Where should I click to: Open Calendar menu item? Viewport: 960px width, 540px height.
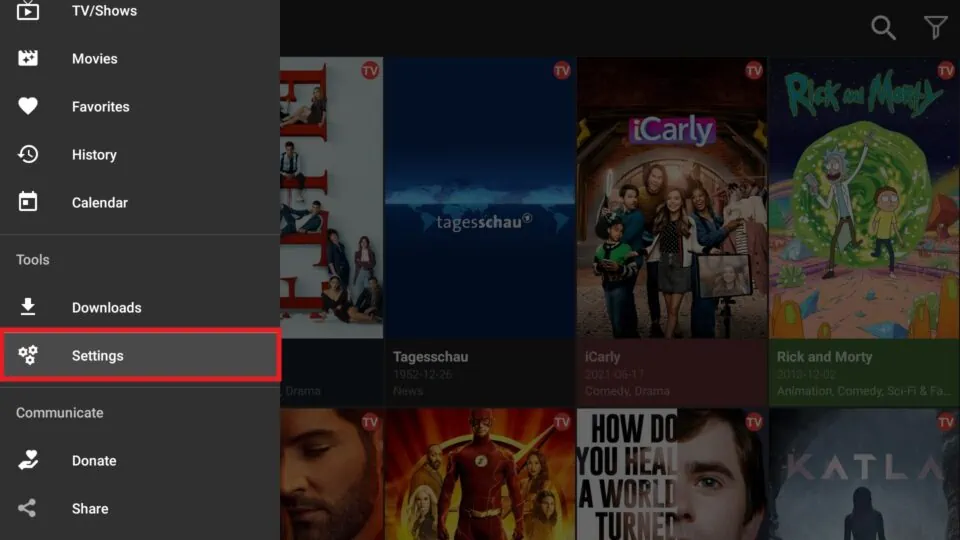click(140, 202)
